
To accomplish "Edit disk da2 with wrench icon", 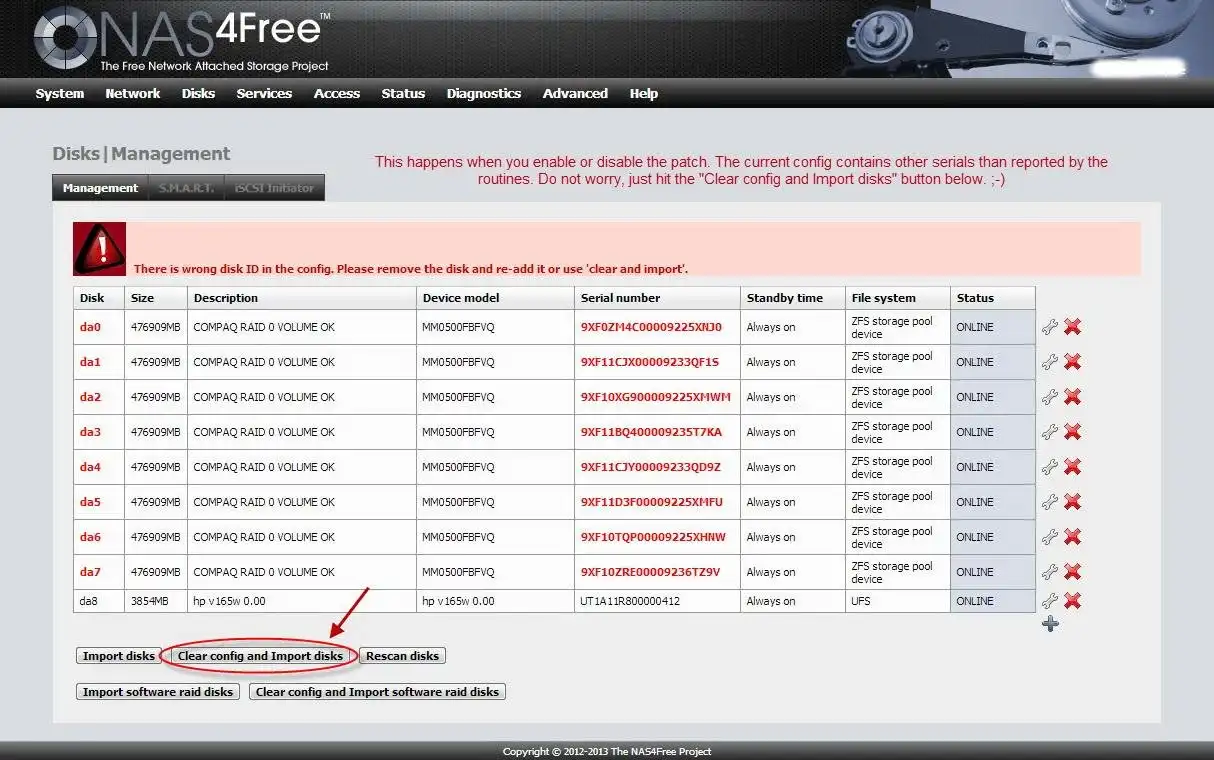I will tap(1049, 397).
